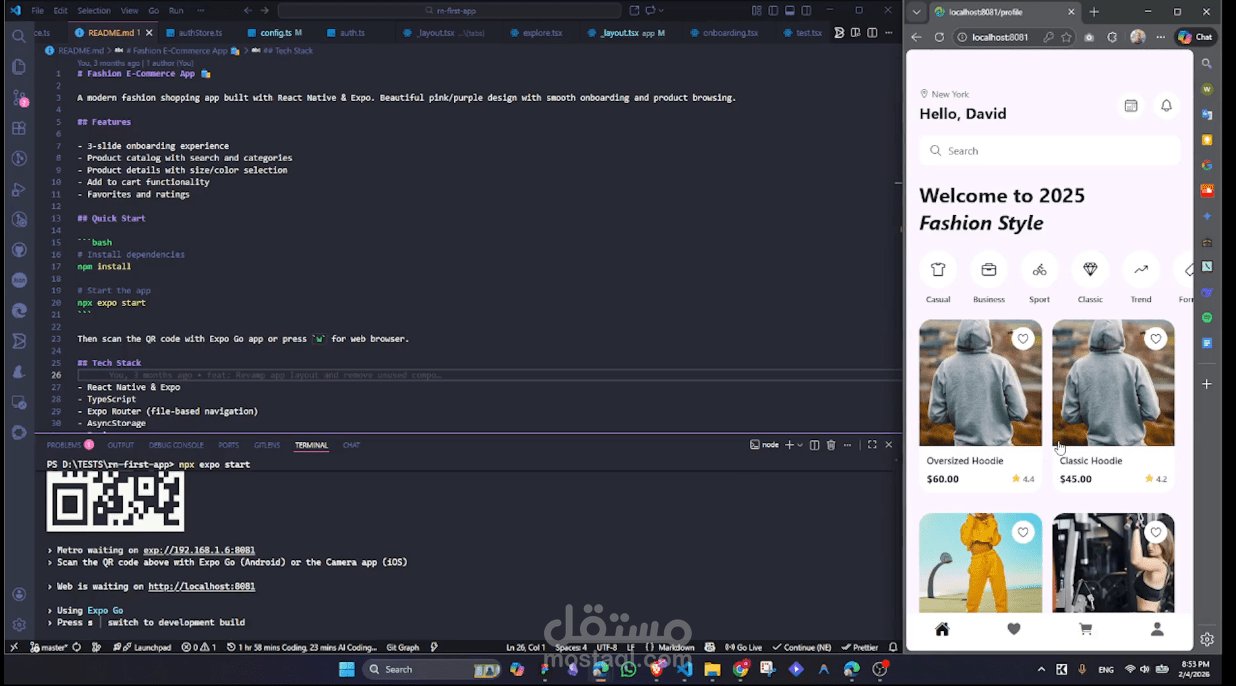Screen dimensions: 1236x686
Task: Close the terminal panel
Action: pos(889,445)
